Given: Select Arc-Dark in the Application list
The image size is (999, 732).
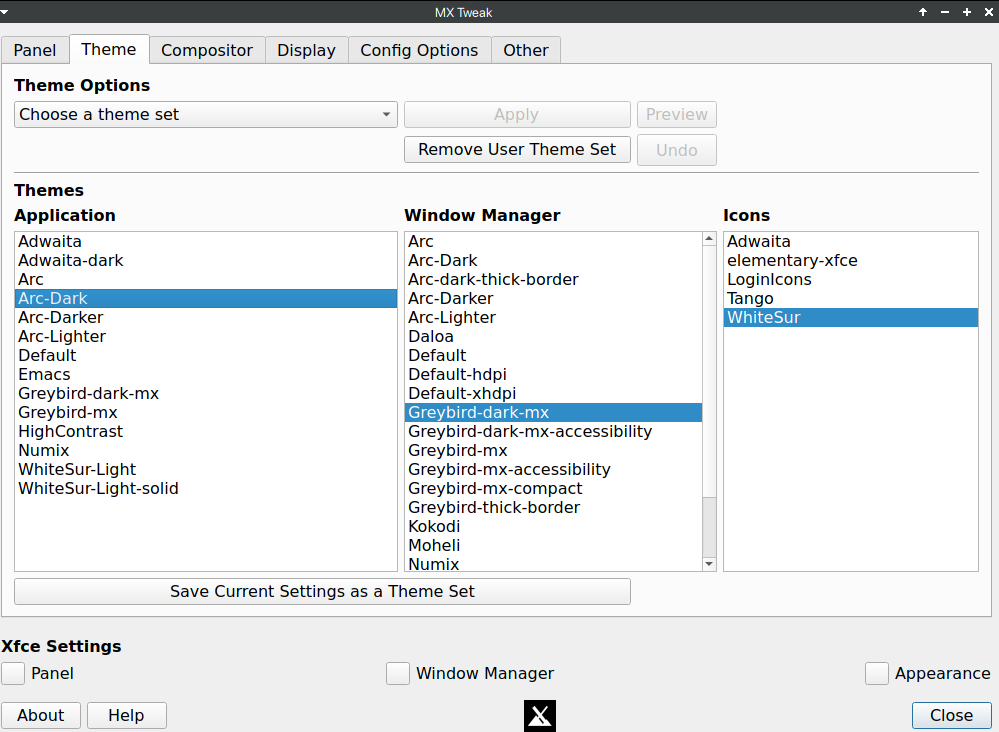Looking at the screenshot, I should (x=206, y=298).
